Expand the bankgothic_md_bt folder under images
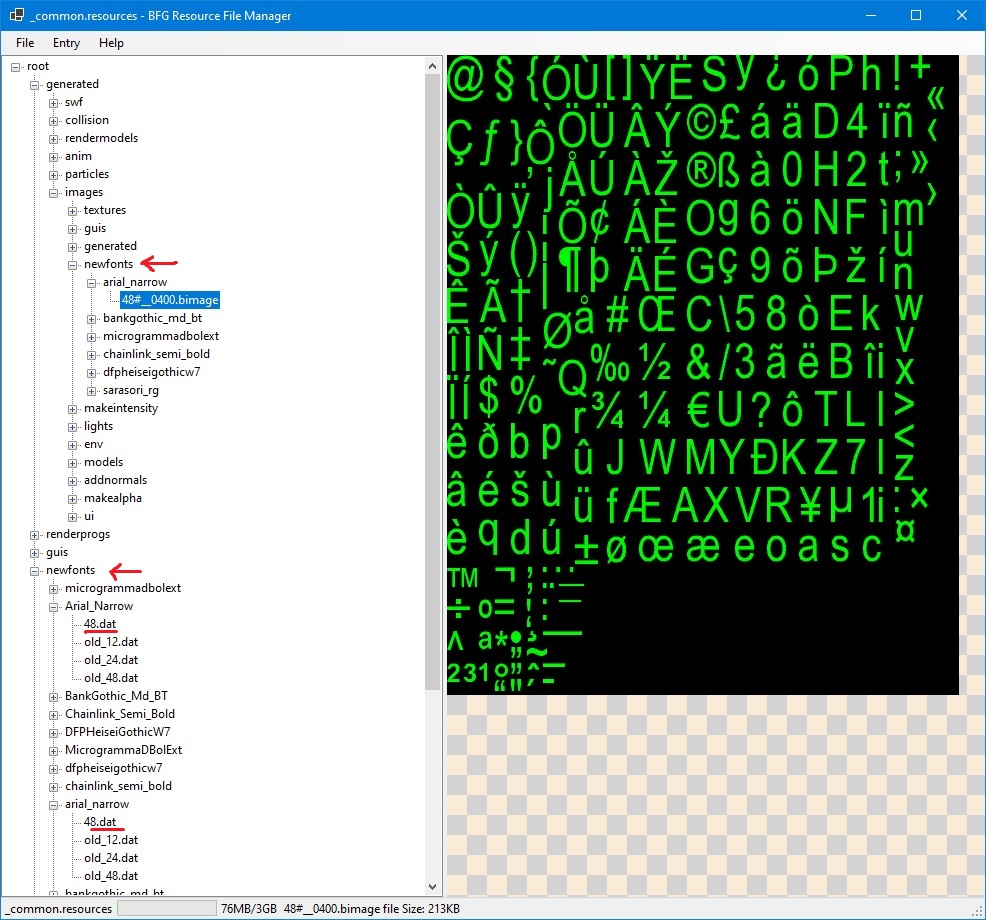Screen dimensions: 986x920 (91, 319)
